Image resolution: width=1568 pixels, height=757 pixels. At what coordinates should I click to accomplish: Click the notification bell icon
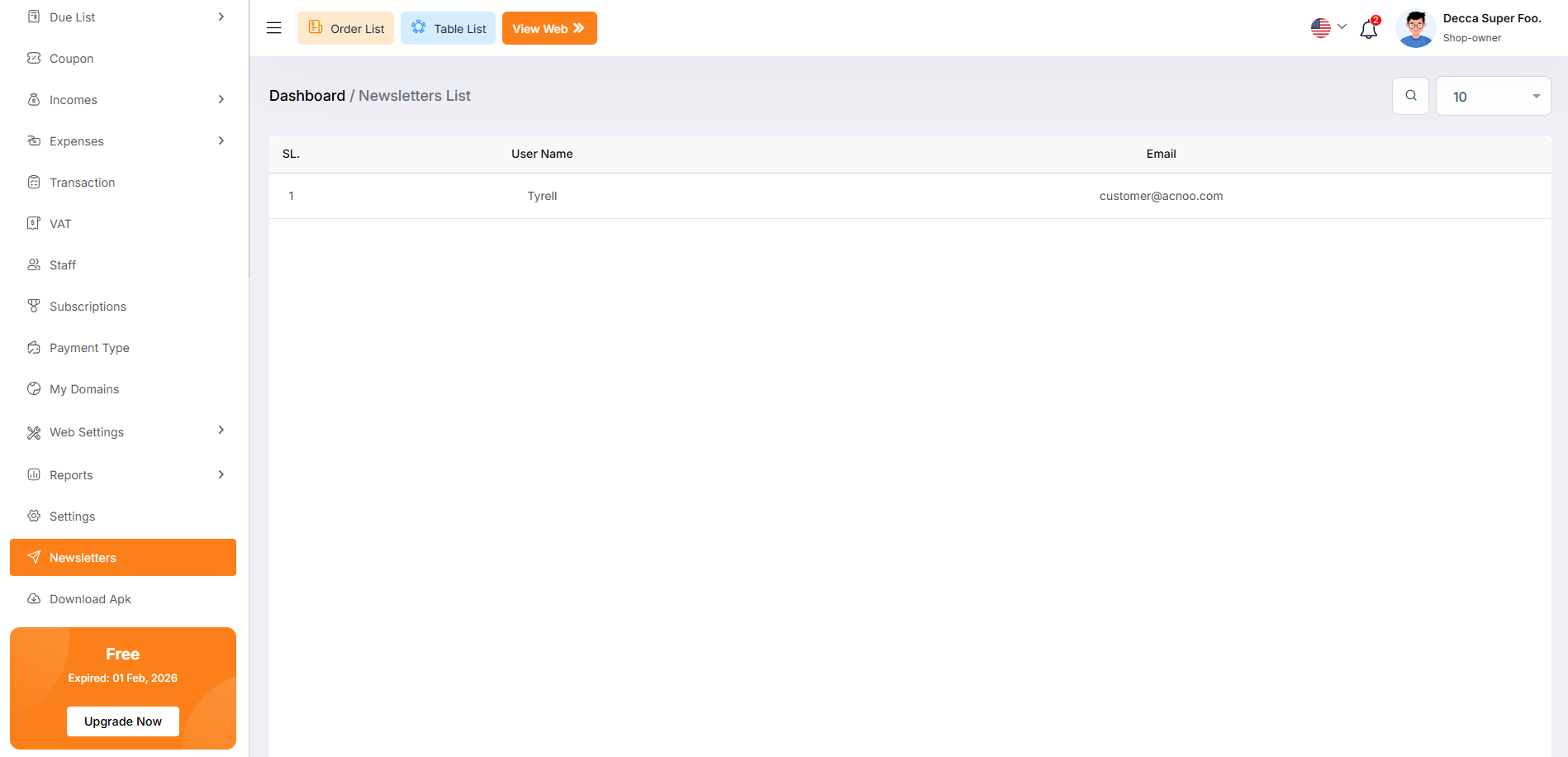pyautogui.click(x=1368, y=29)
